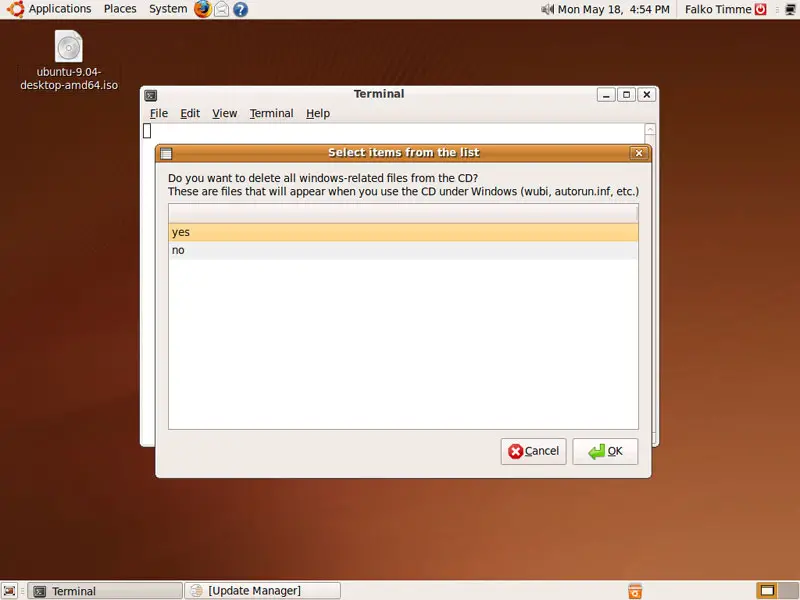Minimize the Terminal window
This screenshot has width=800, height=600.
click(x=606, y=94)
